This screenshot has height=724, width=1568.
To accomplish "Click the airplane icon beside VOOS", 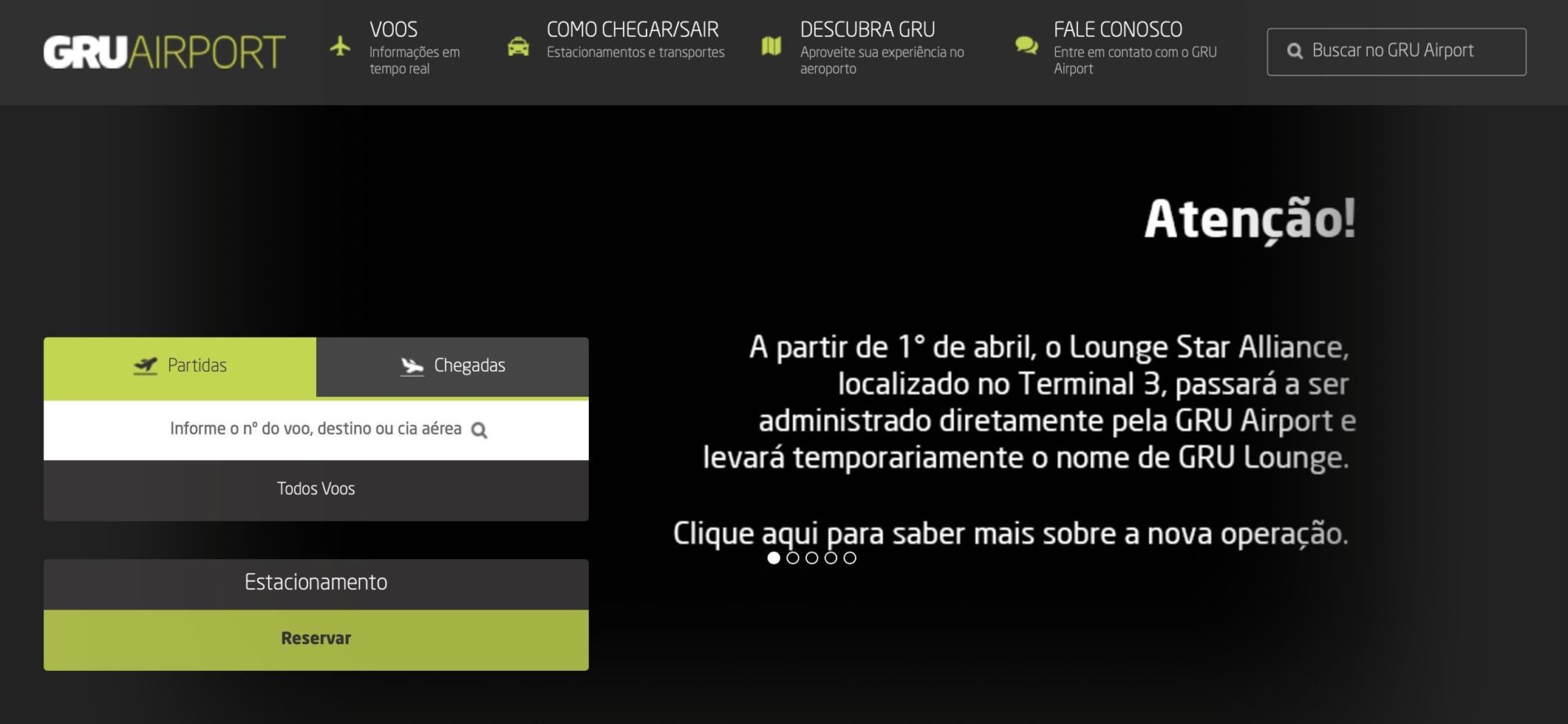I will [341, 46].
